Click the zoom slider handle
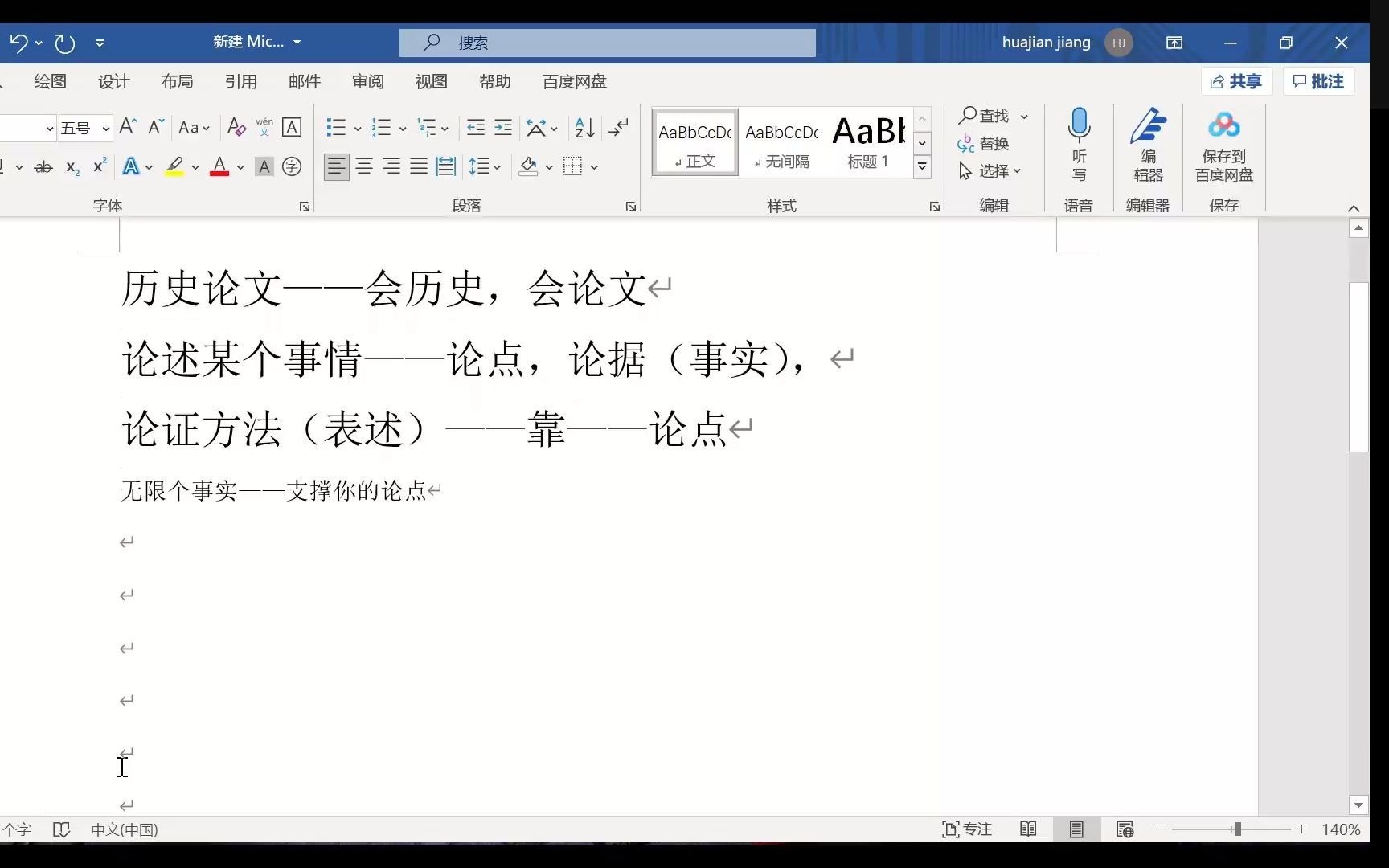Screen dimensions: 1389x868 [x=1237, y=829]
